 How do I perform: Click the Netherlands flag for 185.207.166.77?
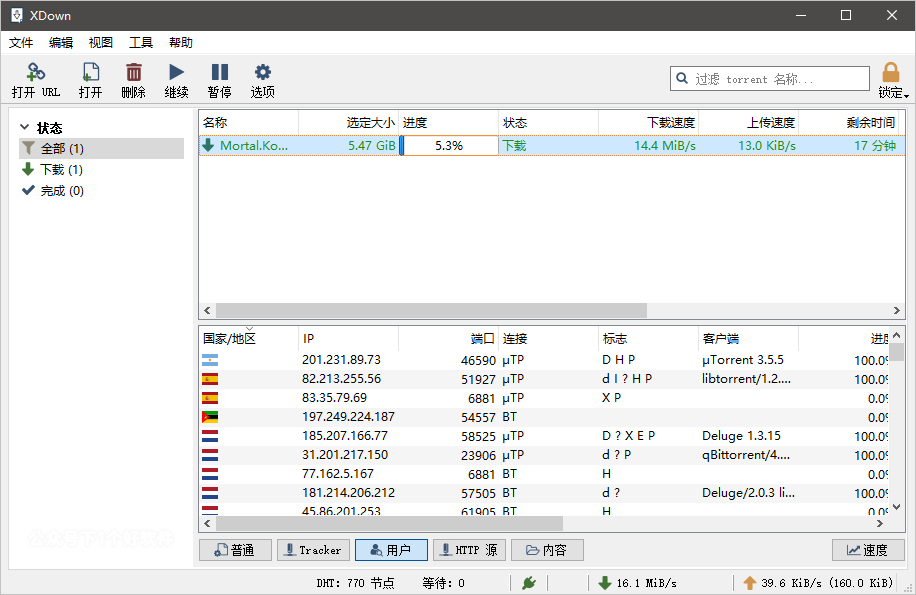210,436
